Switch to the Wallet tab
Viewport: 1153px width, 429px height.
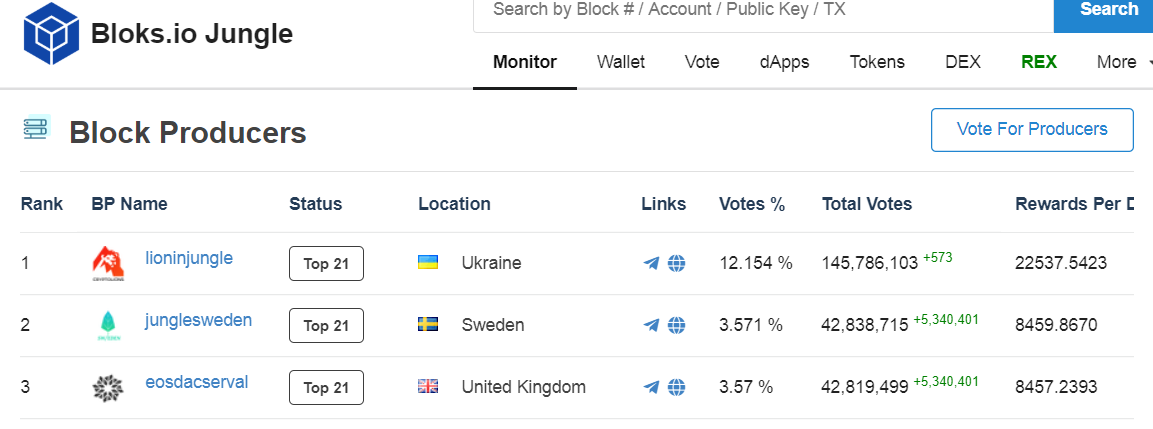click(x=621, y=62)
